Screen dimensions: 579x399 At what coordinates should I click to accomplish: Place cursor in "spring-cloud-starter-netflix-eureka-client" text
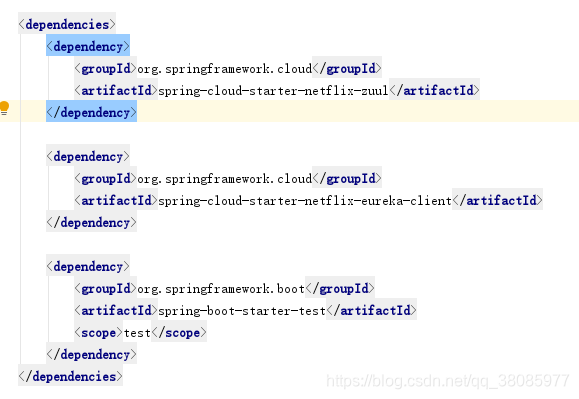pyautogui.click(x=305, y=201)
